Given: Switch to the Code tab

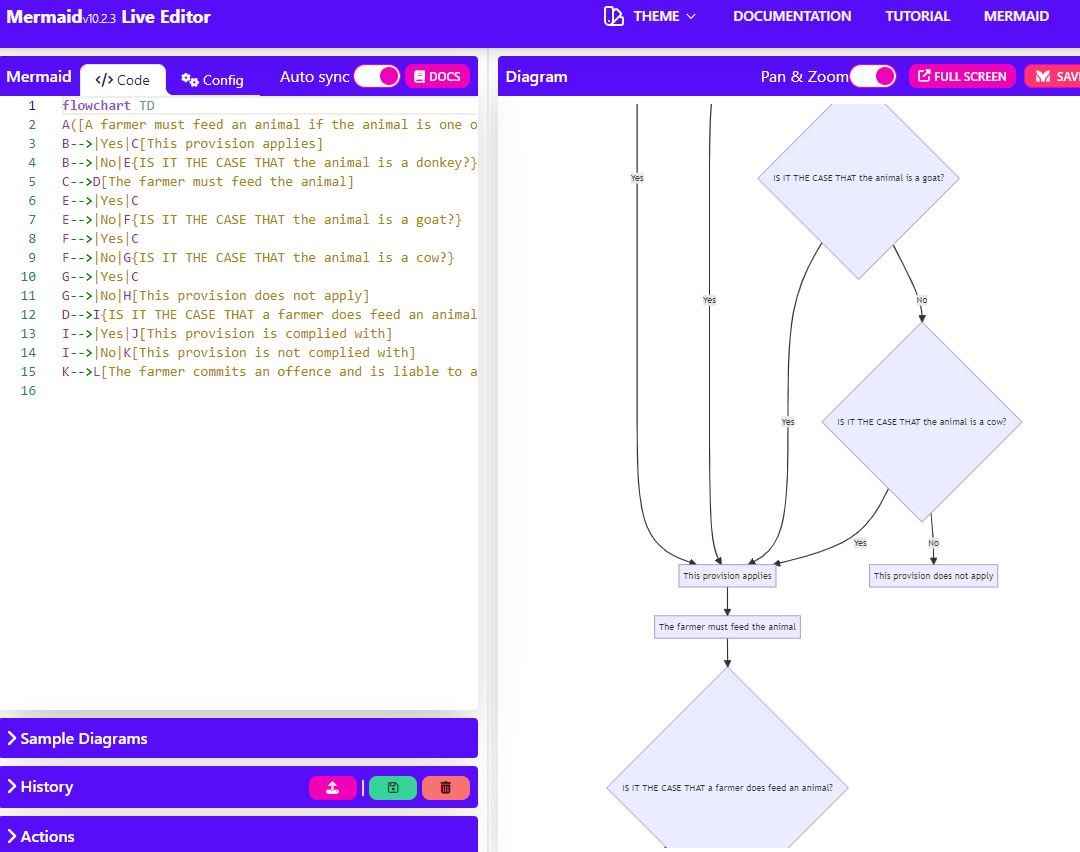Looking at the screenshot, I should pyautogui.click(x=123, y=80).
